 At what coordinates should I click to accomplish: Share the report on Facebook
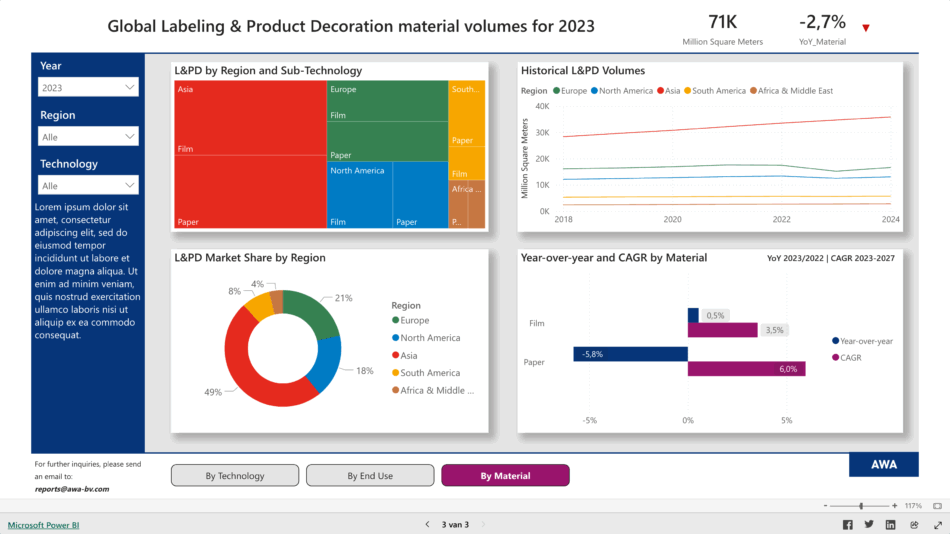(848, 524)
